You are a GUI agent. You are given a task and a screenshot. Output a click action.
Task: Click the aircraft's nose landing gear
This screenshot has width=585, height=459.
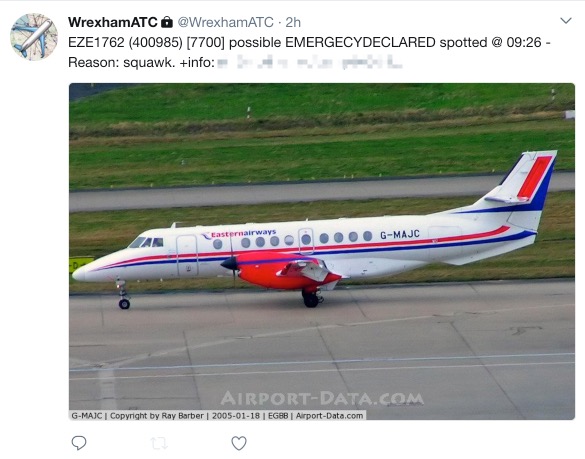tap(123, 295)
